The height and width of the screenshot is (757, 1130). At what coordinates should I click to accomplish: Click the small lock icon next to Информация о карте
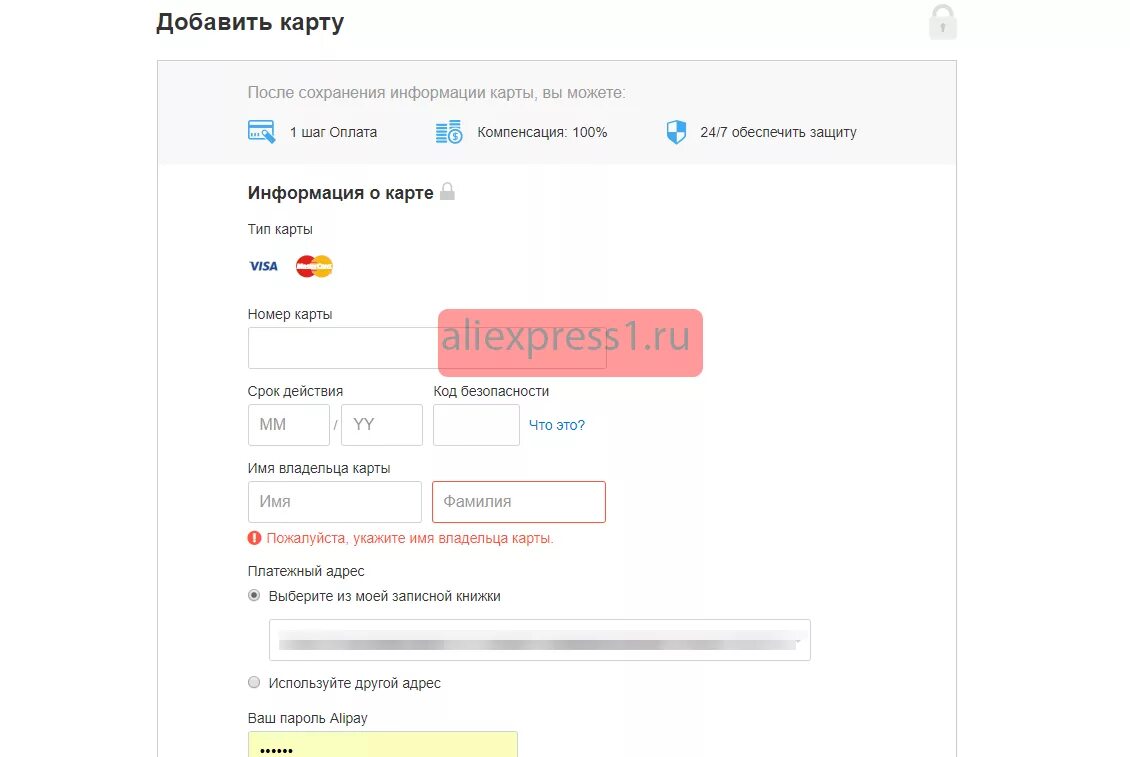pyautogui.click(x=448, y=192)
